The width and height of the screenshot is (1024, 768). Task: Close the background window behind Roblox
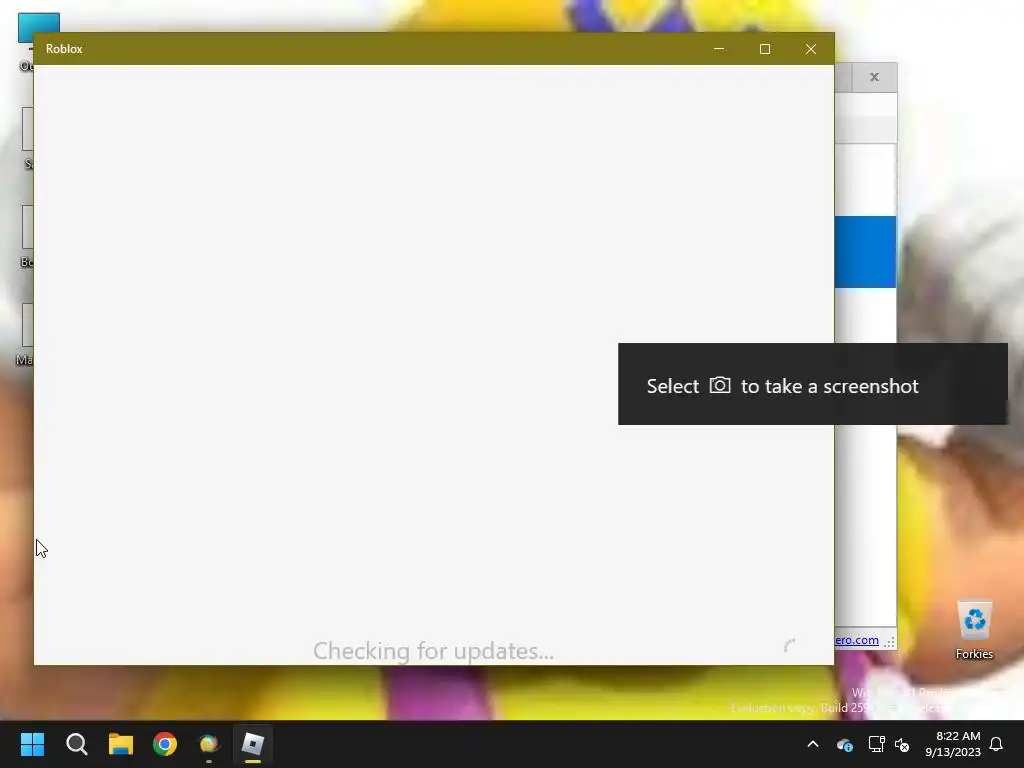click(x=874, y=77)
